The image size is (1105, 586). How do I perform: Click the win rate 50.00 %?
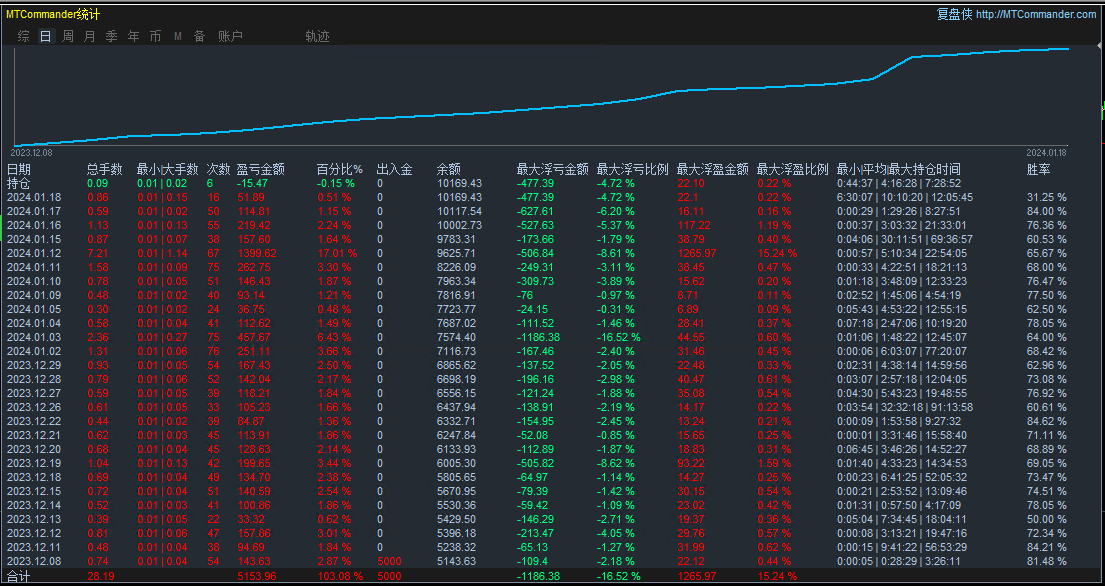point(1047,518)
